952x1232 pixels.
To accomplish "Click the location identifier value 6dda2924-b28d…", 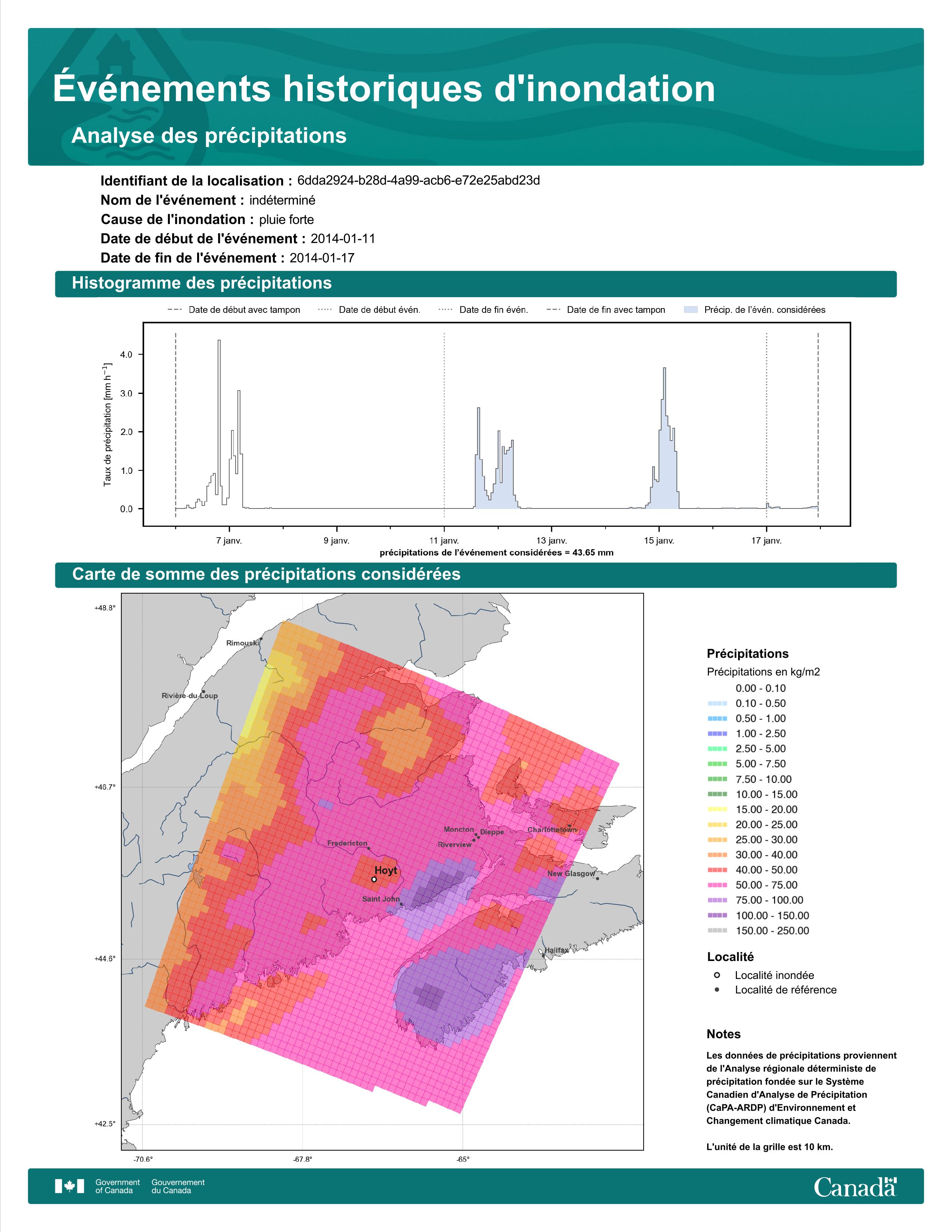I will (x=419, y=181).
